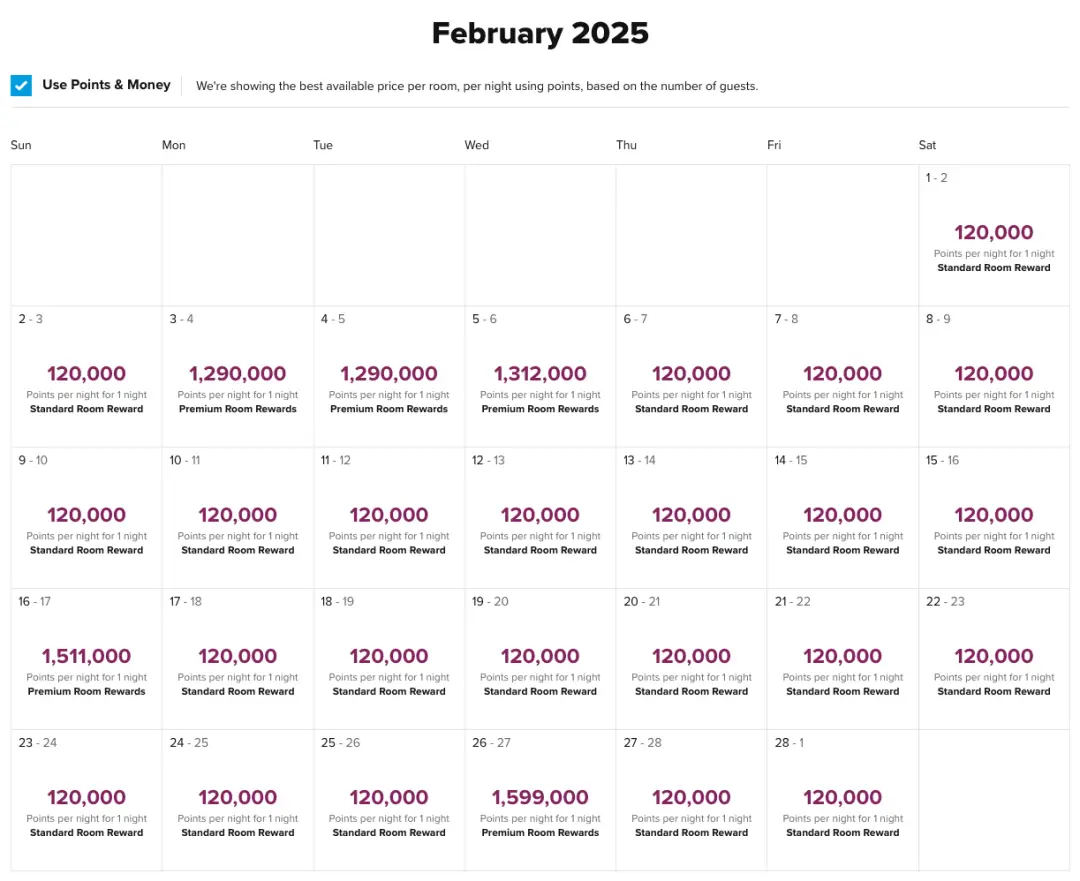Click the 1,312,000 points price on Feb 5 - 6
Screen dimensions: 1080x881
[x=540, y=374]
